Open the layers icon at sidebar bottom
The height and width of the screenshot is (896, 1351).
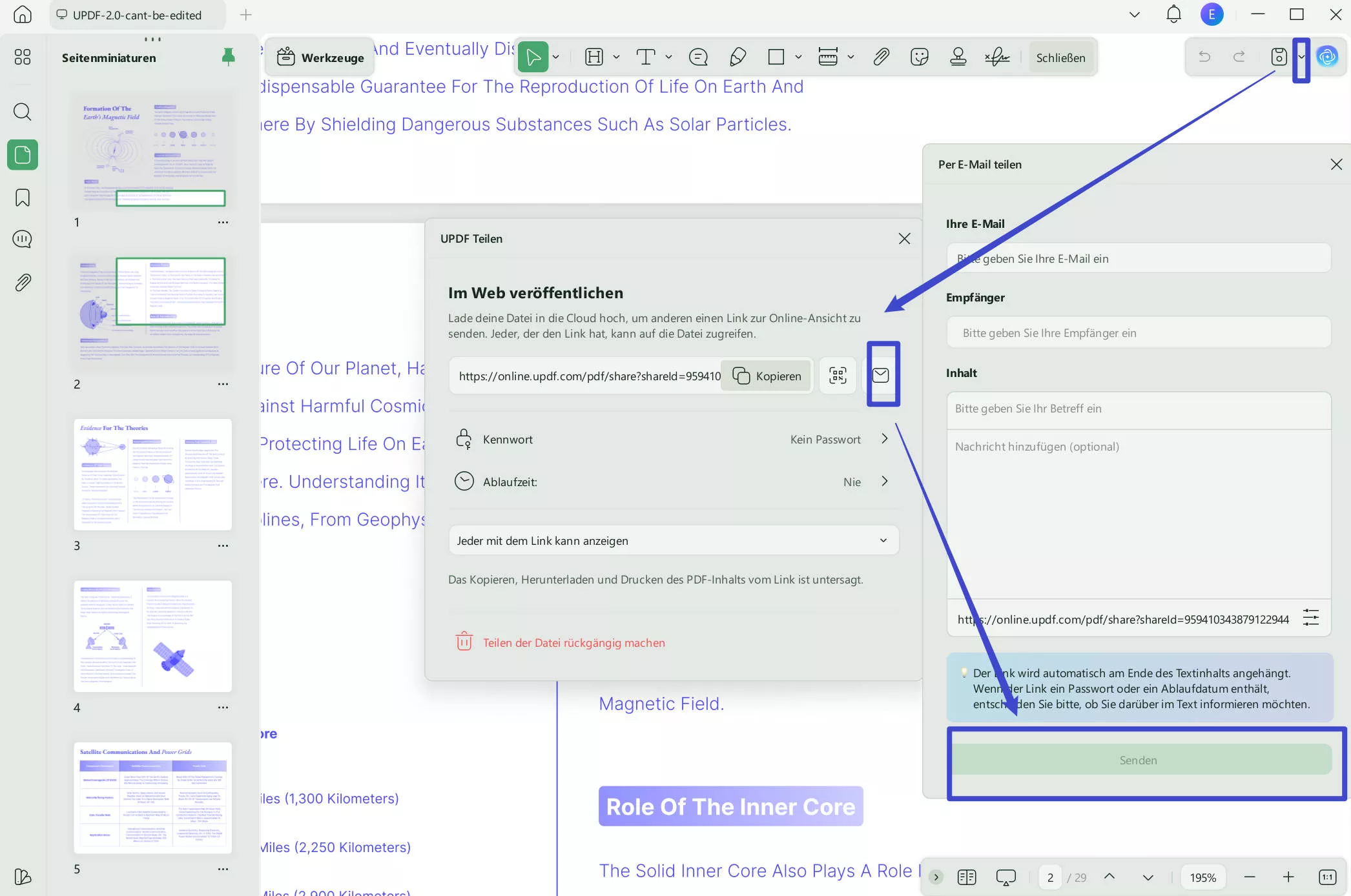point(23,877)
